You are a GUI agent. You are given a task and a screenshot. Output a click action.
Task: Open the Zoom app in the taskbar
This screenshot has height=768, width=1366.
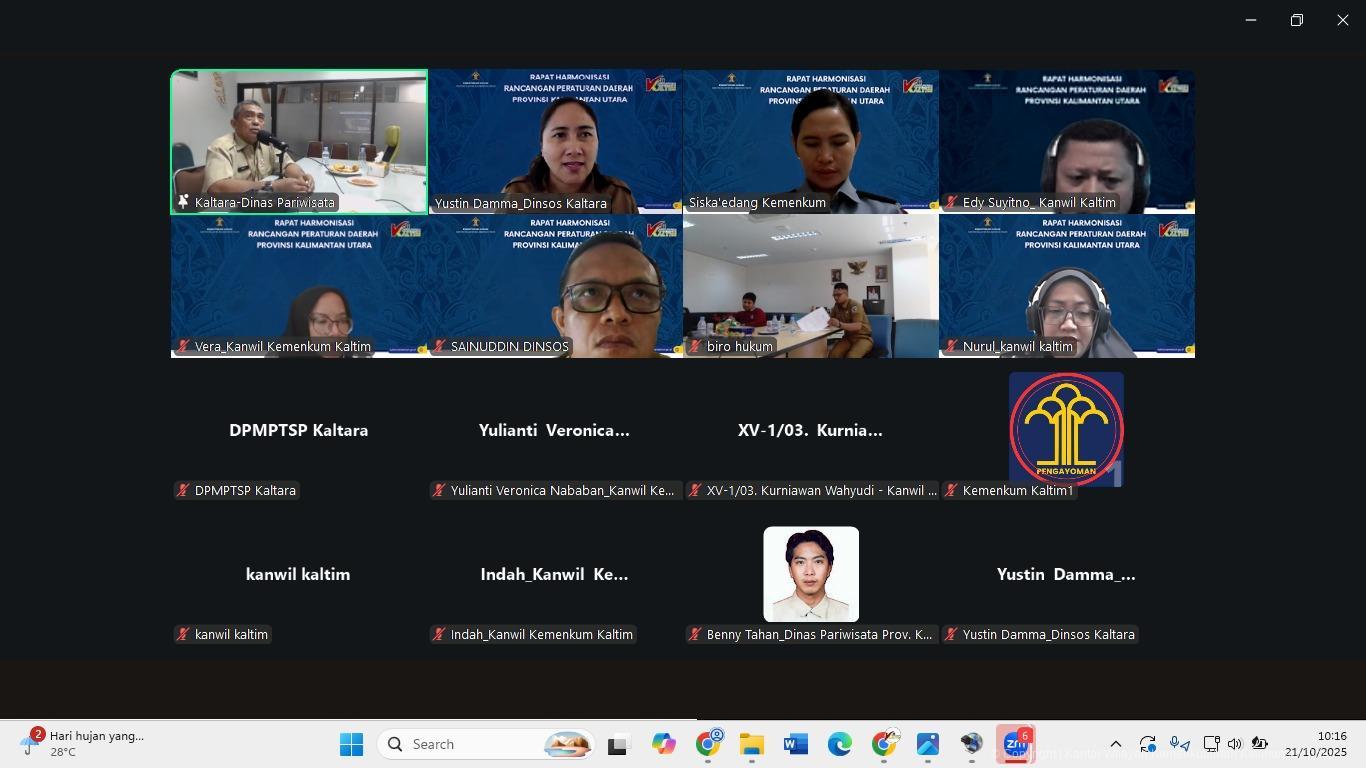pyautogui.click(x=1014, y=745)
